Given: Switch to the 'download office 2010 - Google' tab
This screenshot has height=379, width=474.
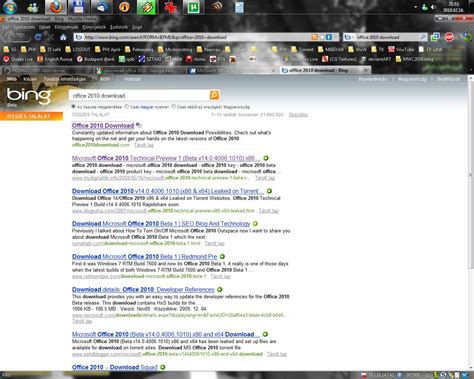Looking at the screenshot, I should tap(139, 70).
